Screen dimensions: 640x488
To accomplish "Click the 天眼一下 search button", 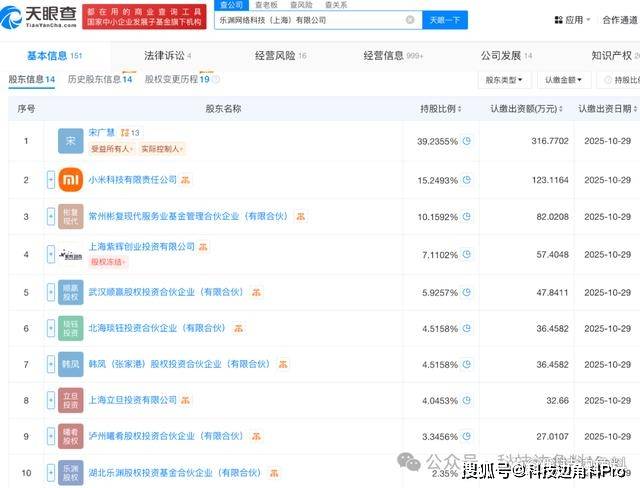I will [445, 20].
